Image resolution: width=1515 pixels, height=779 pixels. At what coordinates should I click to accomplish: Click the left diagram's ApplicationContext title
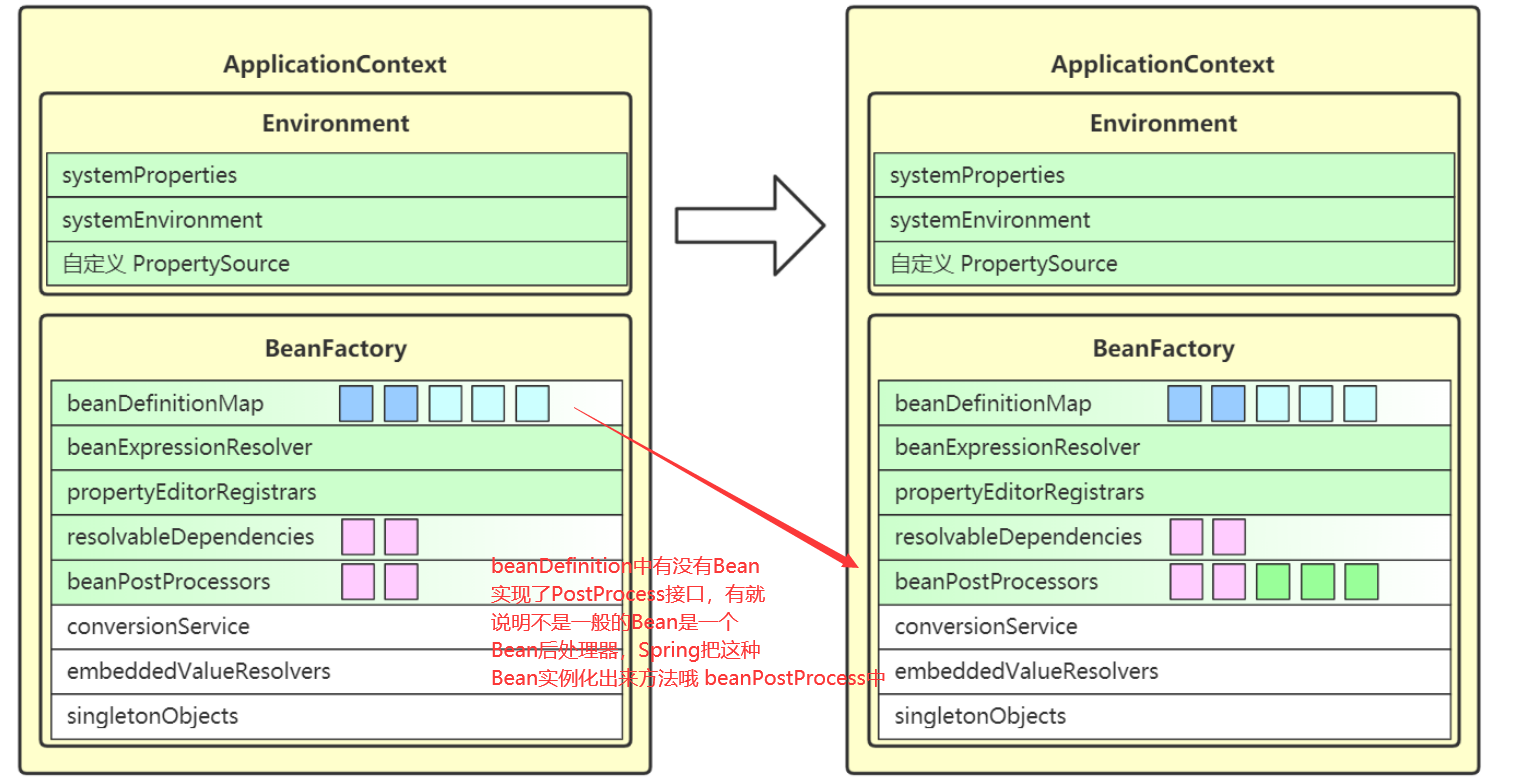pyautogui.click(x=335, y=65)
